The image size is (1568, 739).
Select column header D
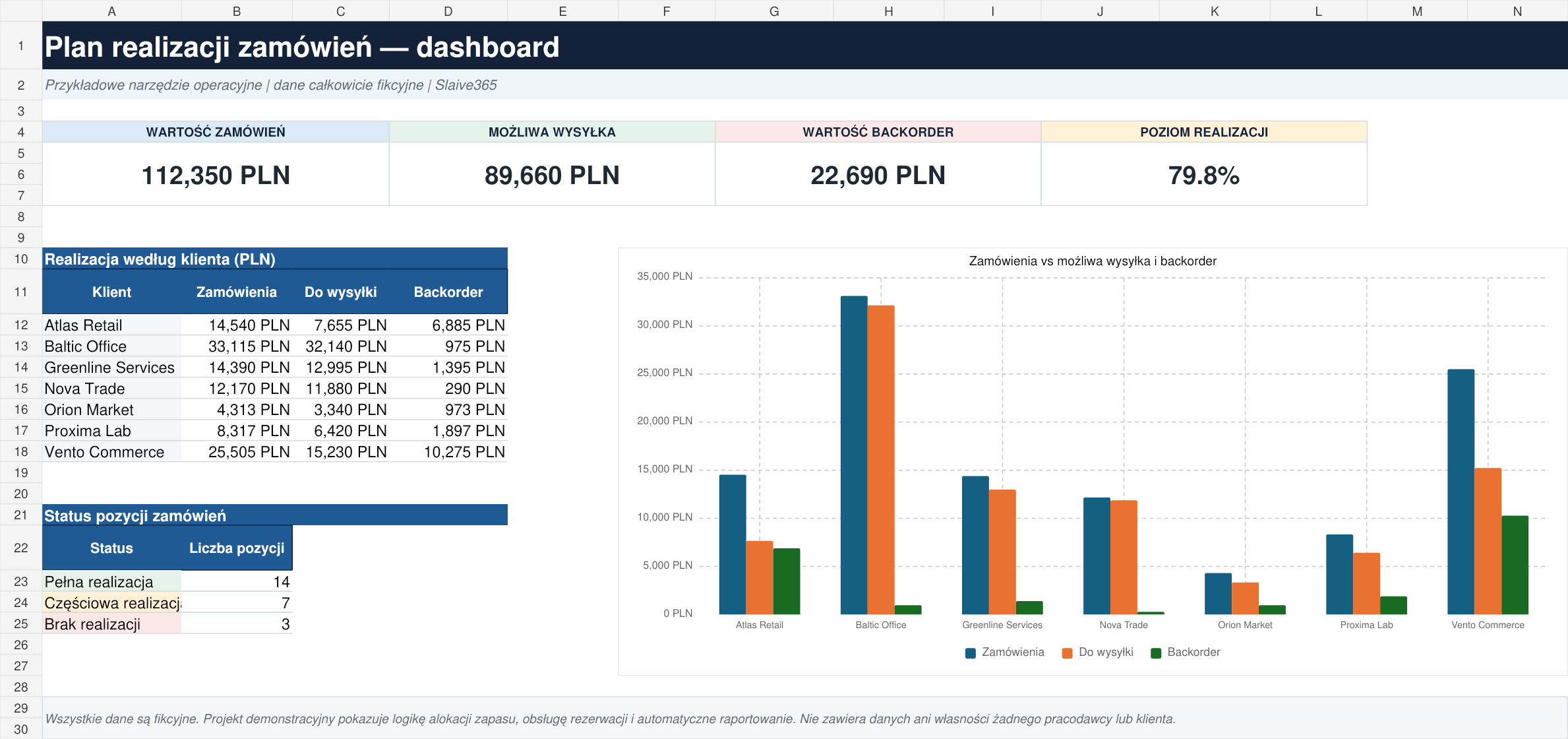[448, 11]
